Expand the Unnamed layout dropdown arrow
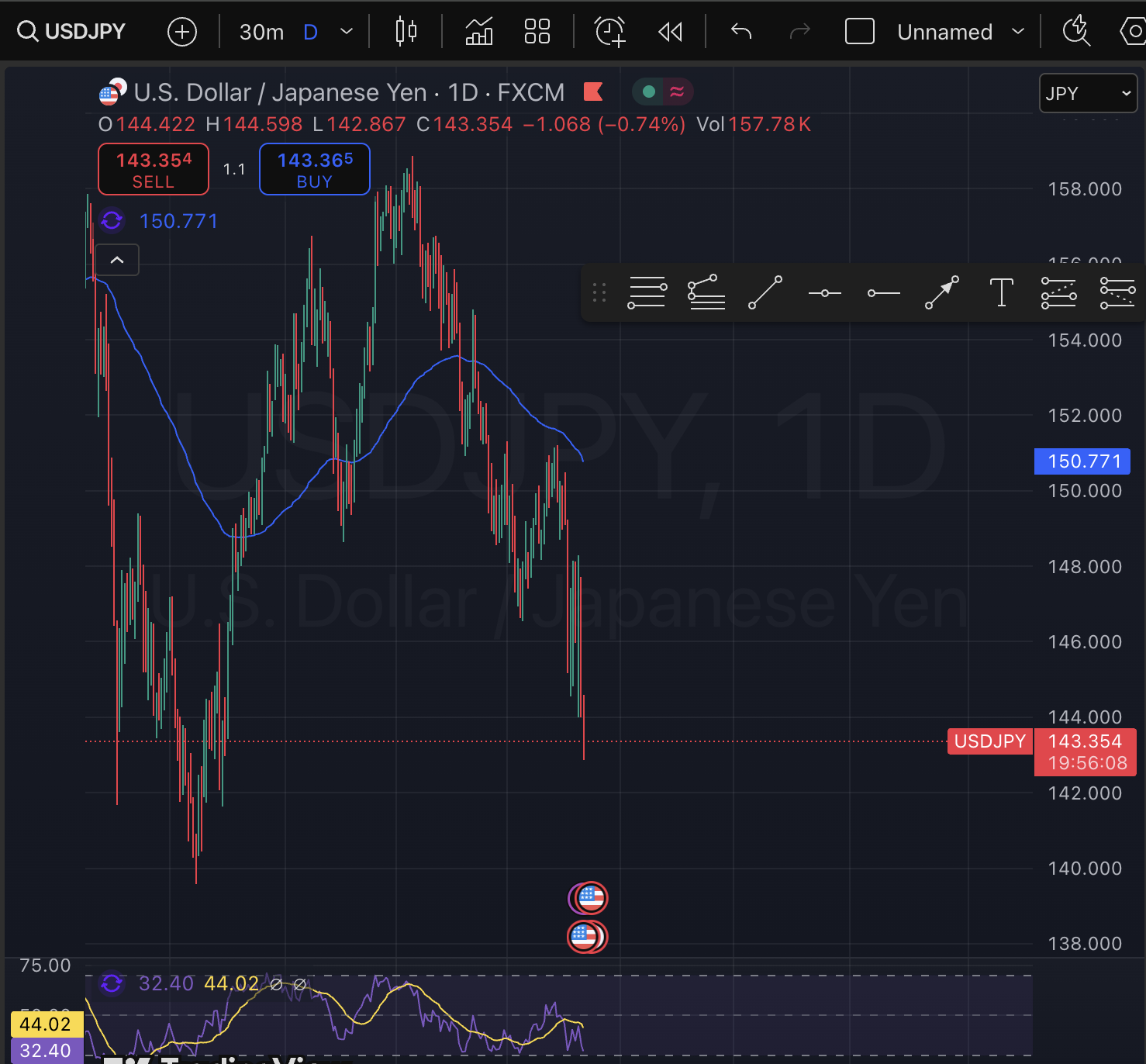This screenshot has width=1146, height=1064. coord(1018,32)
